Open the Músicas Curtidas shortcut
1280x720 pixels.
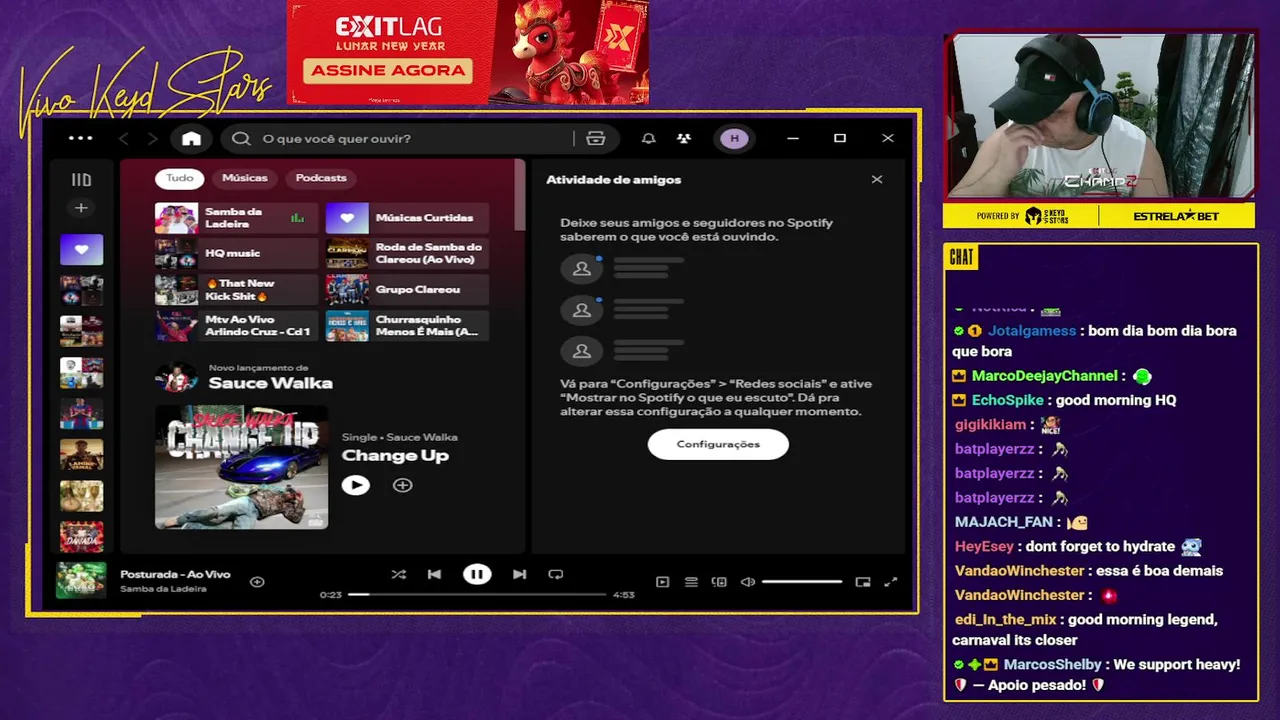(x=407, y=218)
